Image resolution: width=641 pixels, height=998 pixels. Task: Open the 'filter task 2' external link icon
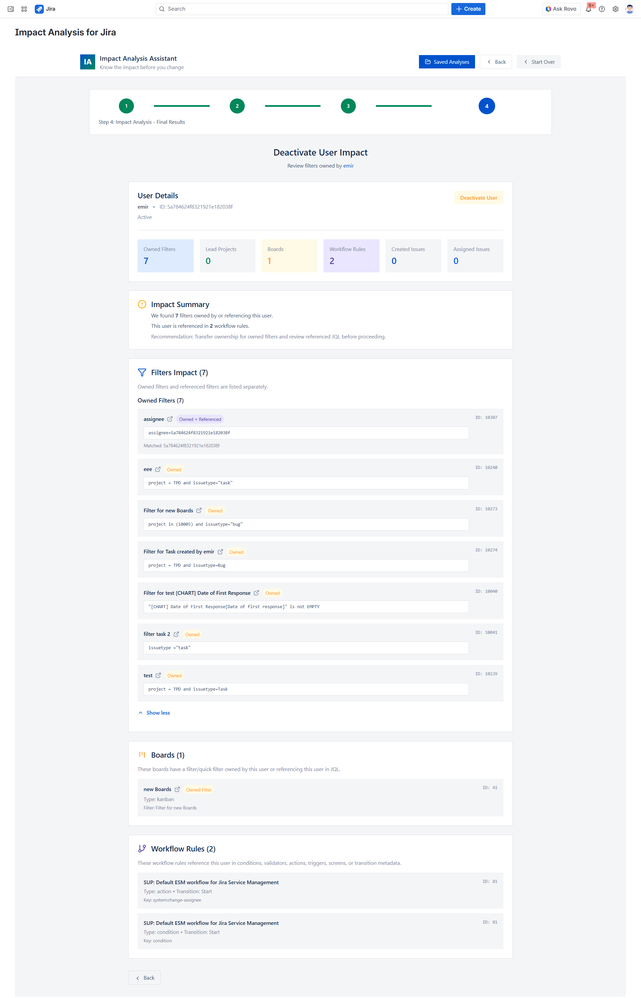click(177, 634)
